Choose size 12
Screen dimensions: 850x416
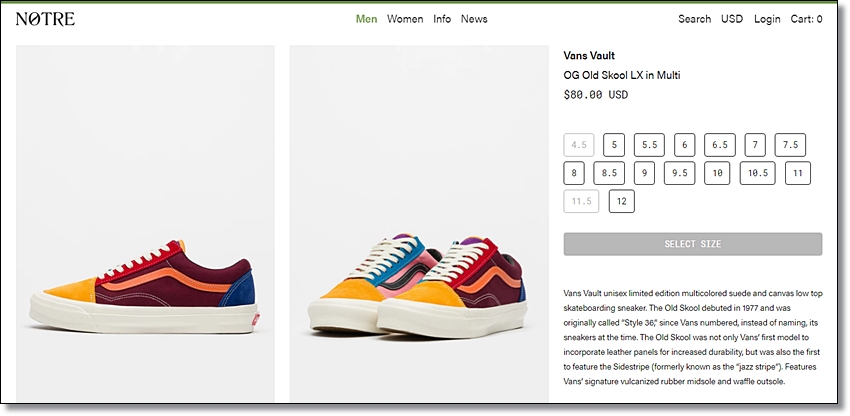coord(622,201)
